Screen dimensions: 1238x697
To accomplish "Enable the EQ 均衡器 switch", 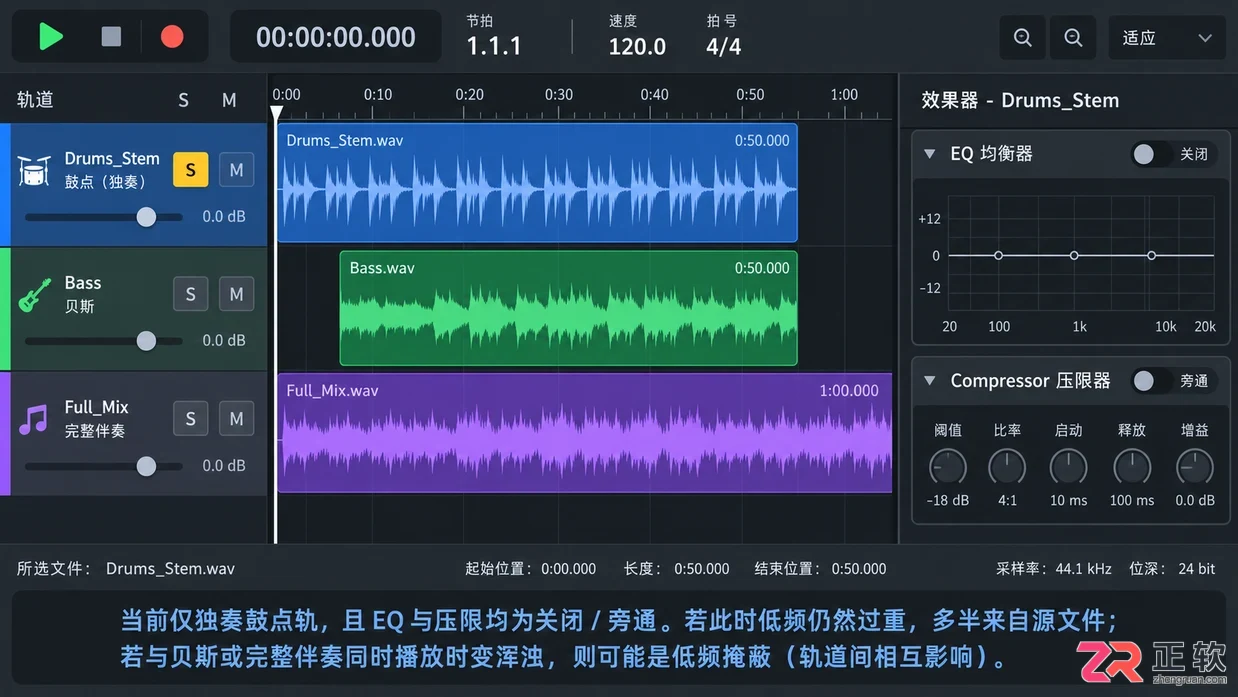I will coord(1151,154).
